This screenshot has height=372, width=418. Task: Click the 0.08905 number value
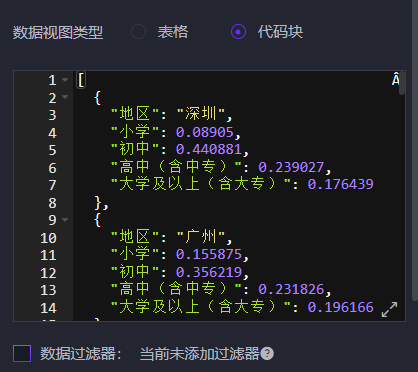point(204,132)
